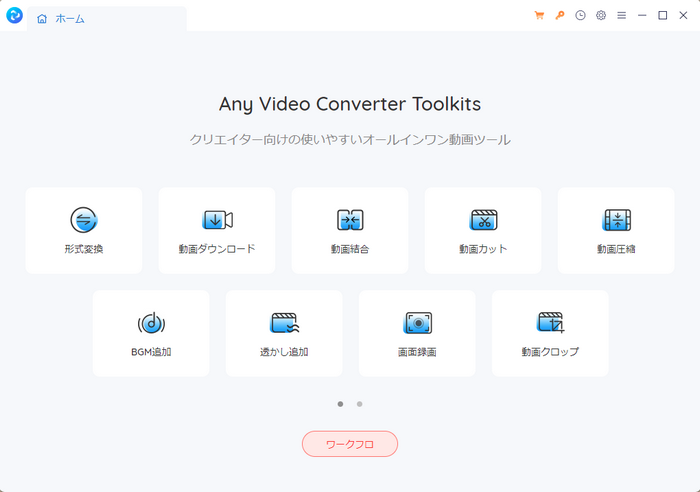Screen dimensions: 700x492
Task: Click the ワークフロ workflow button
Action: click(350, 444)
